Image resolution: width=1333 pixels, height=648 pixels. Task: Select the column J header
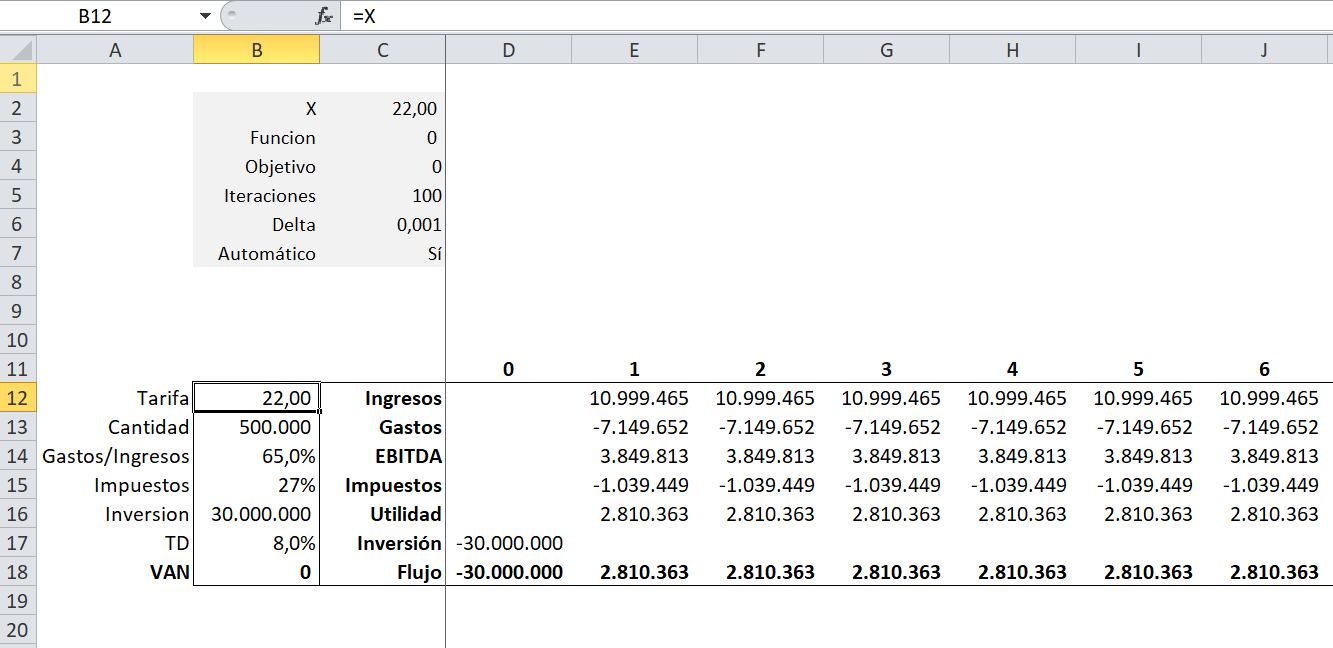point(1264,50)
